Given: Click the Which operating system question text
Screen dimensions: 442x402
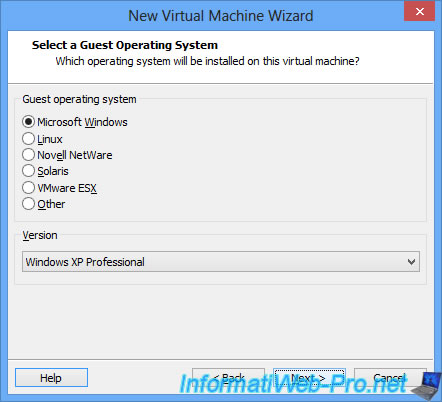Looking at the screenshot, I should 207,61.
